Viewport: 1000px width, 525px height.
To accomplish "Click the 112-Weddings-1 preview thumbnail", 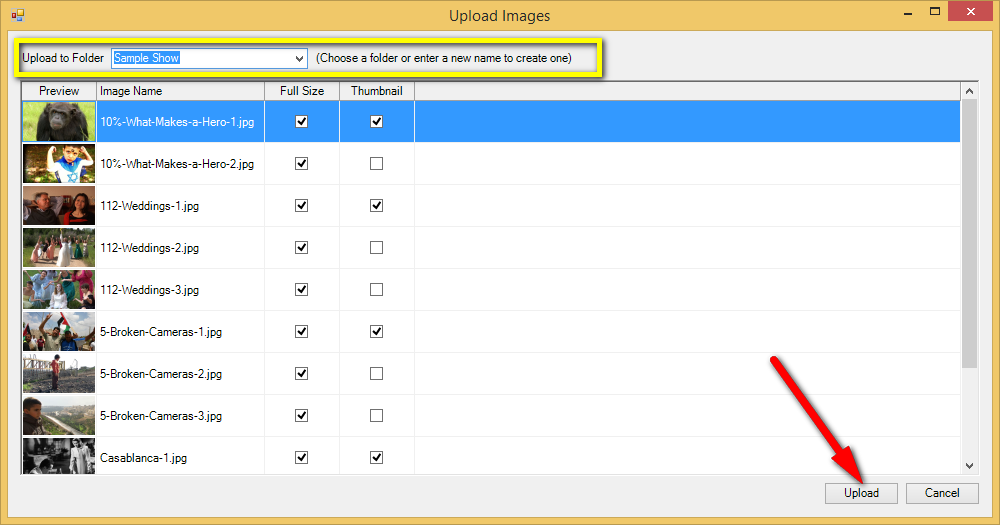I will click(59, 205).
